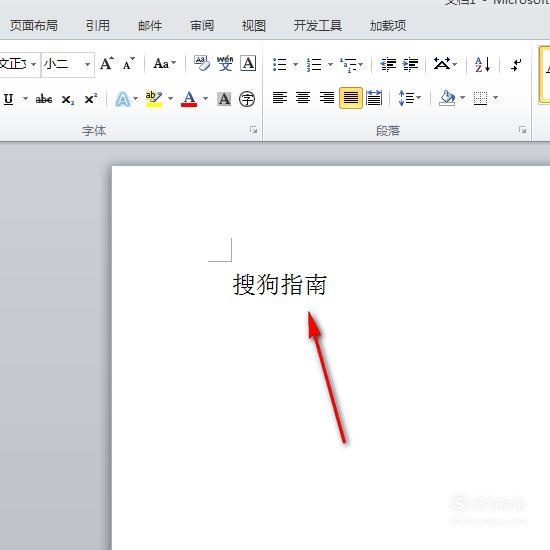Click the Enclose Characters 字 icon
The height and width of the screenshot is (550, 550).
coord(247,99)
